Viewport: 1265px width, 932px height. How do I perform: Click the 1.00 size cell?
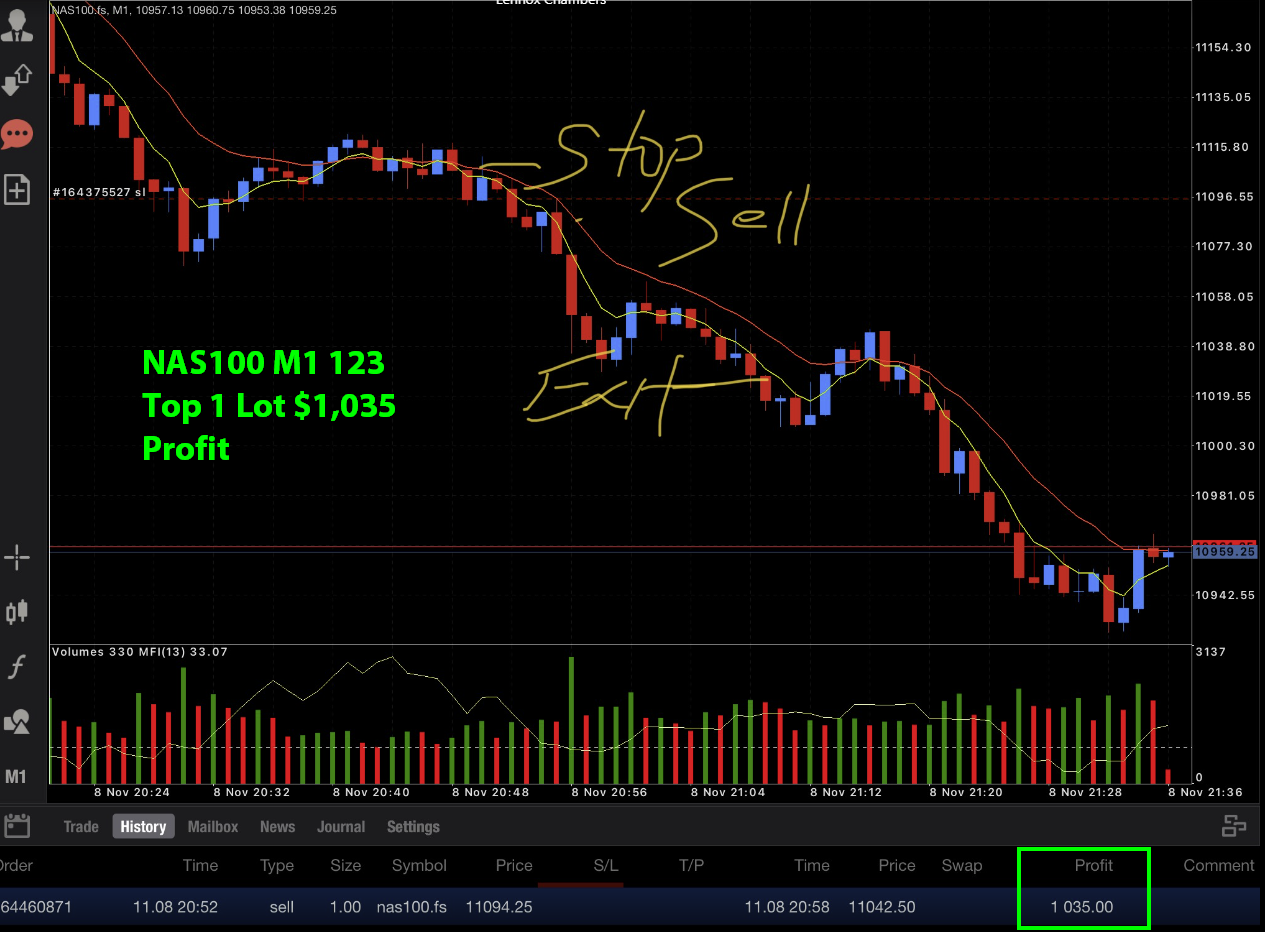pos(346,908)
